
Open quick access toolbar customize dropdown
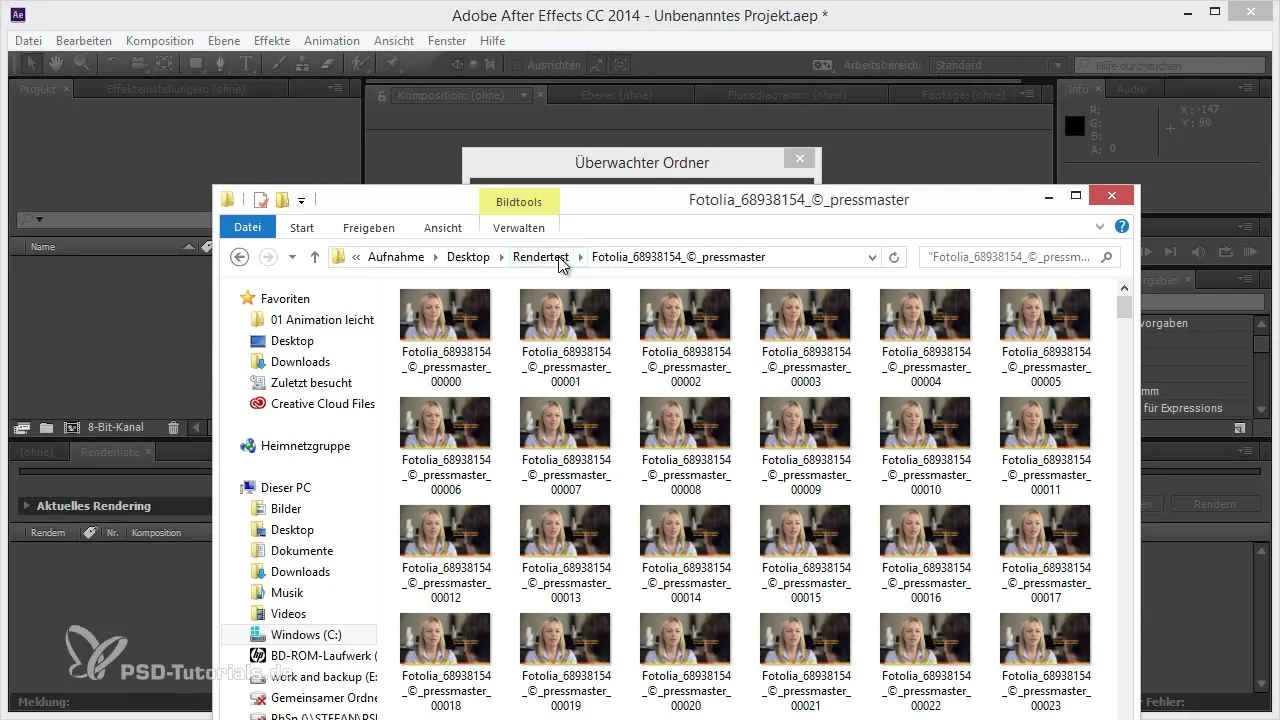301,199
